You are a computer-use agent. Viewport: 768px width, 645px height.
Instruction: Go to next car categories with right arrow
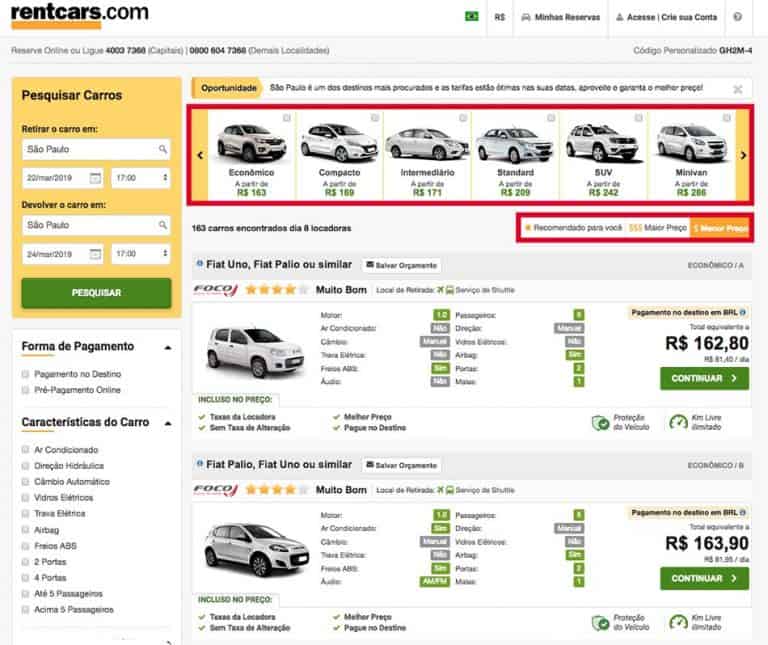743,155
